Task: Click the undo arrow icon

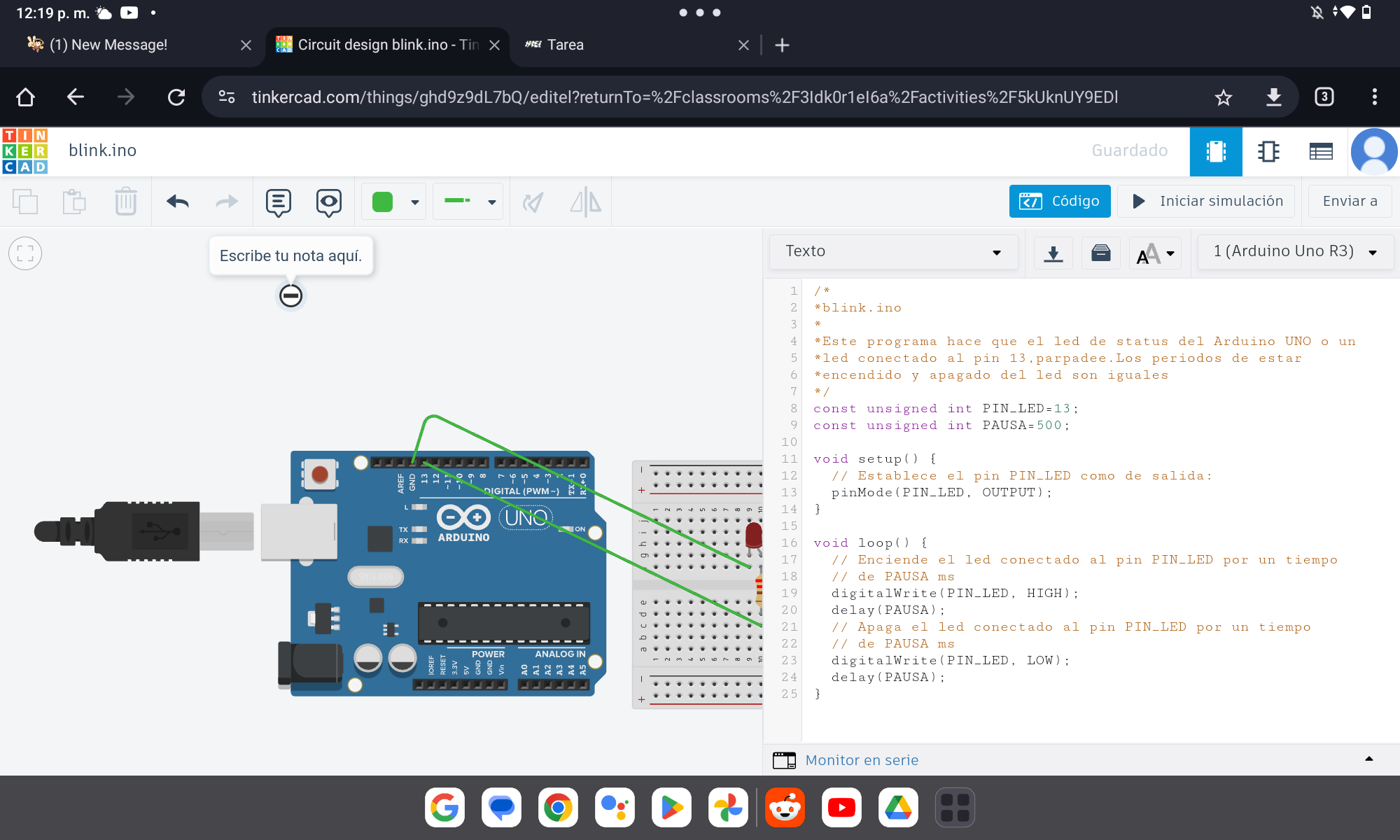Action: (178, 202)
